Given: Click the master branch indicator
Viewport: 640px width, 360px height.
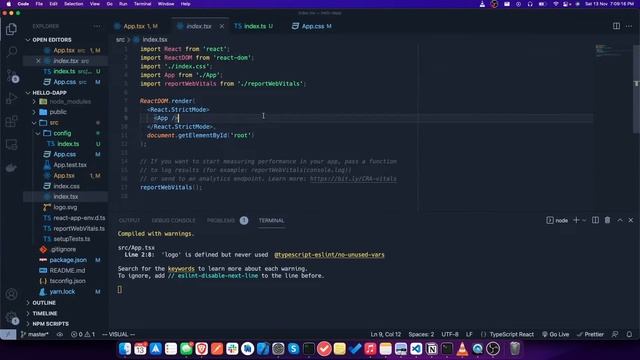Looking at the screenshot, I should pyautogui.click(x=34, y=334).
